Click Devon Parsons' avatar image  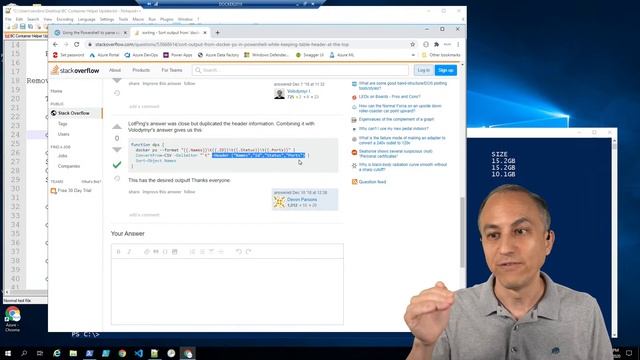pos(279,202)
